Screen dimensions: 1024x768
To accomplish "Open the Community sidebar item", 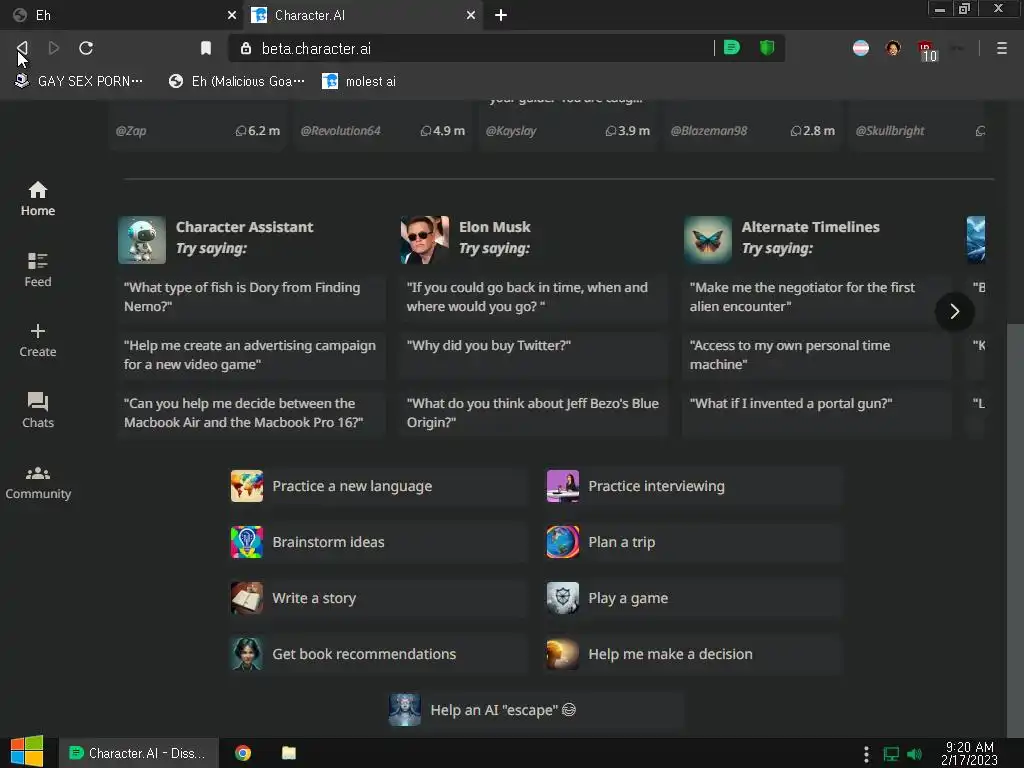I will (x=38, y=483).
